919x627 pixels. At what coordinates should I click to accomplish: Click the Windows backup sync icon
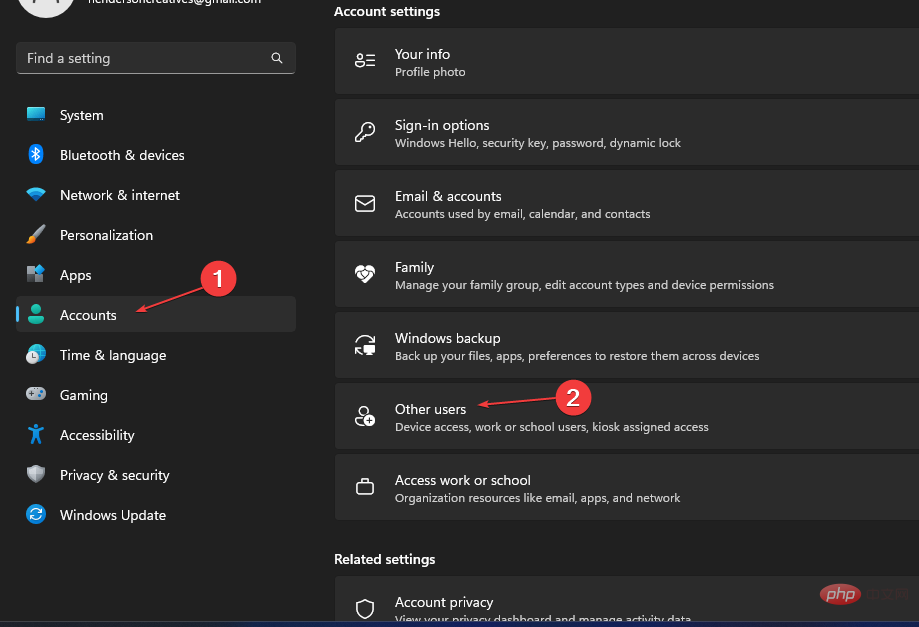[365, 345]
